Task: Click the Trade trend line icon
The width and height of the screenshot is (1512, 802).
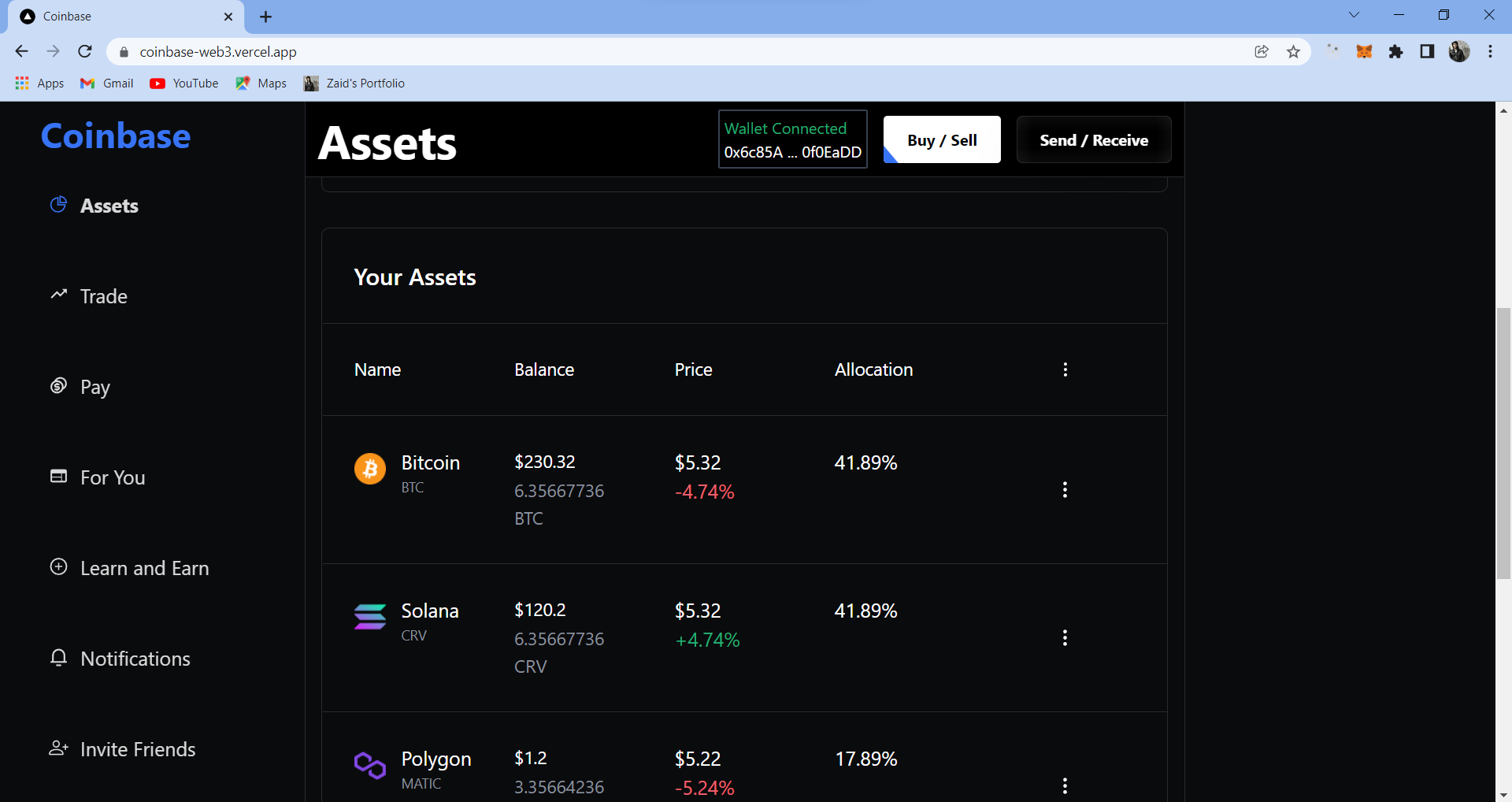Action: tap(58, 294)
